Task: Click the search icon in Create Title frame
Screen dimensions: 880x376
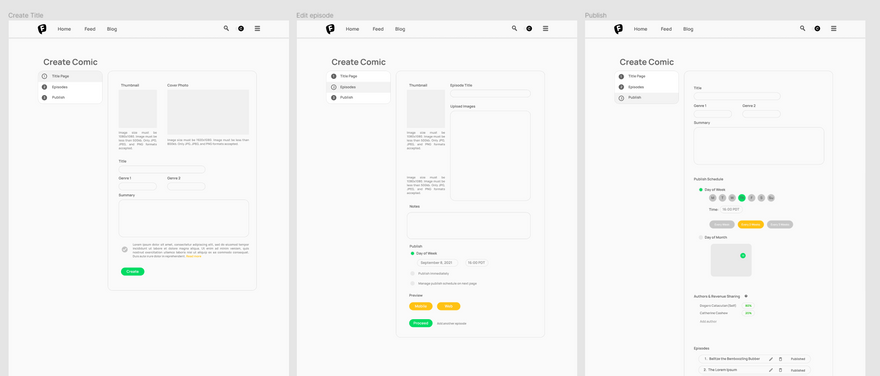Action: pyautogui.click(x=226, y=28)
